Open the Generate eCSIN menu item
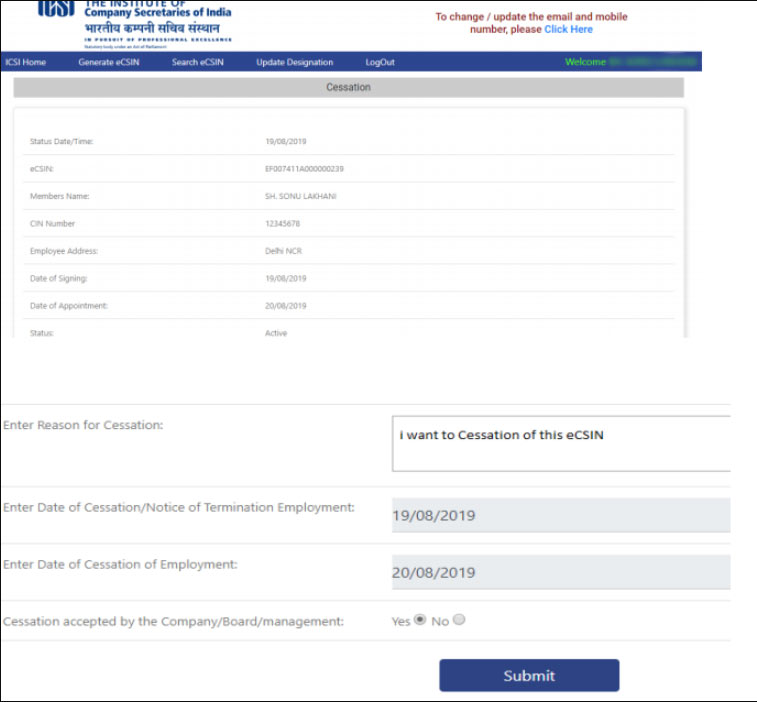Image resolution: width=757 pixels, height=702 pixels. pos(108,62)
